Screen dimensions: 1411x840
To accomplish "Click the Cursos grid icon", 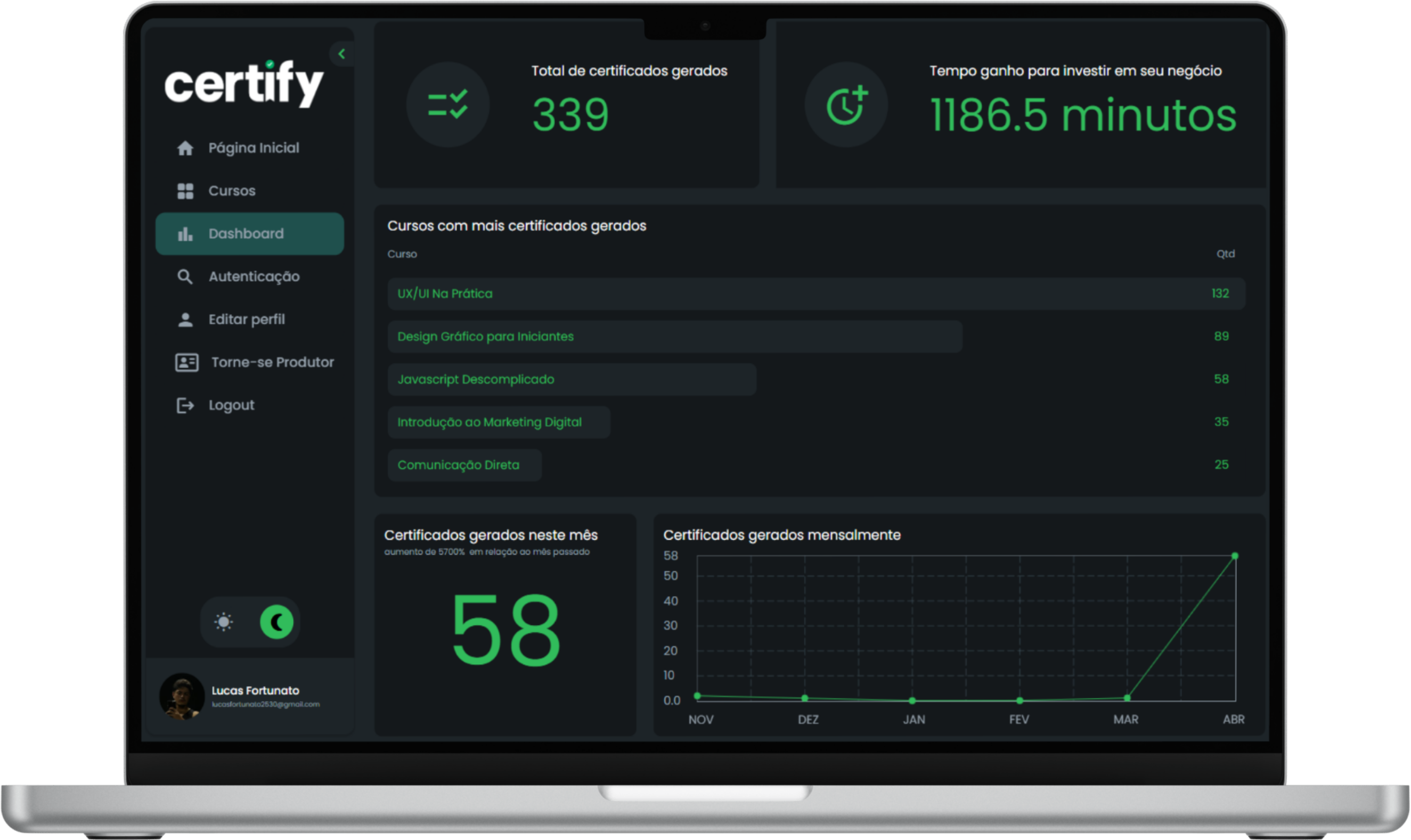I will [185, 191].
